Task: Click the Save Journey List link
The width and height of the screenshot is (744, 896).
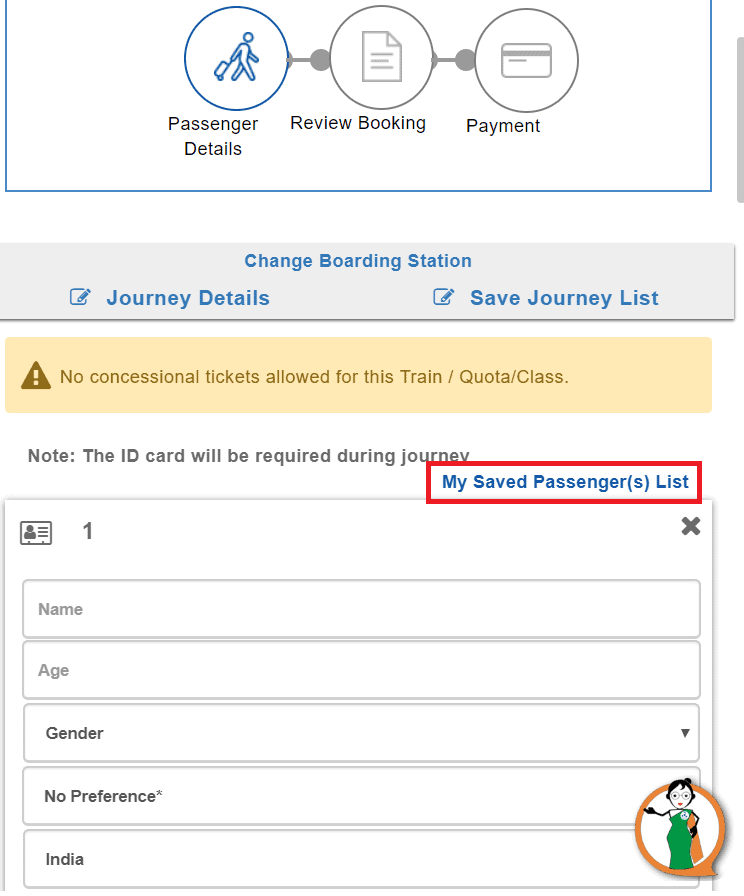Action: [564, 298]
